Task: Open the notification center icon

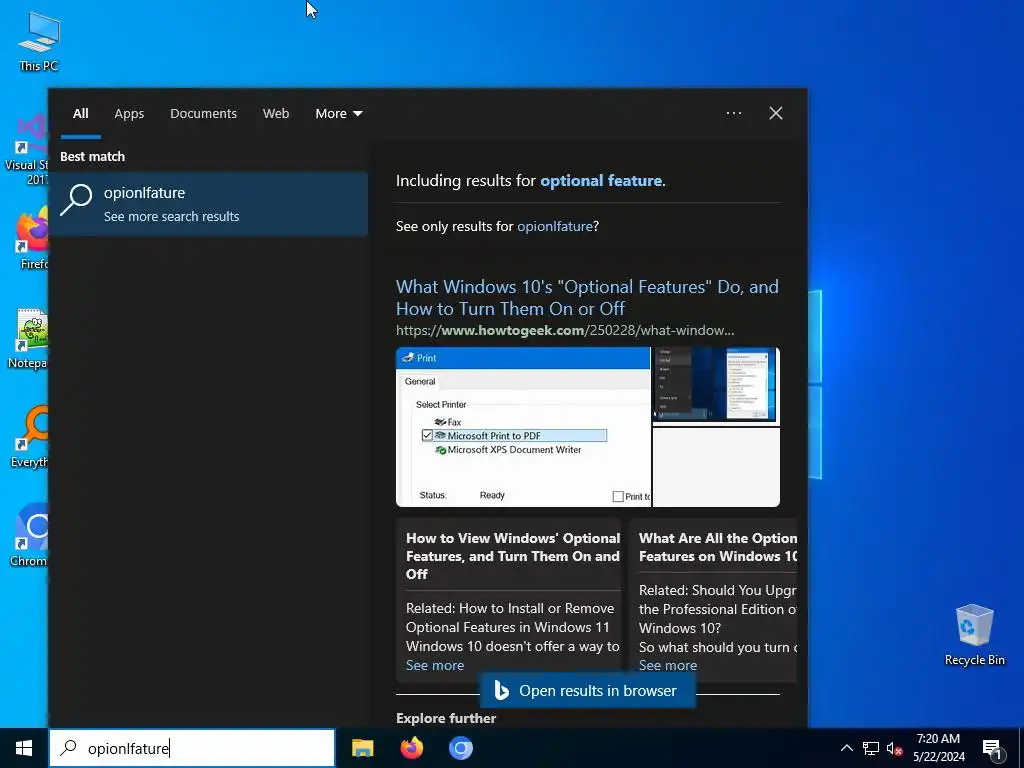Action: click(992, 749)
